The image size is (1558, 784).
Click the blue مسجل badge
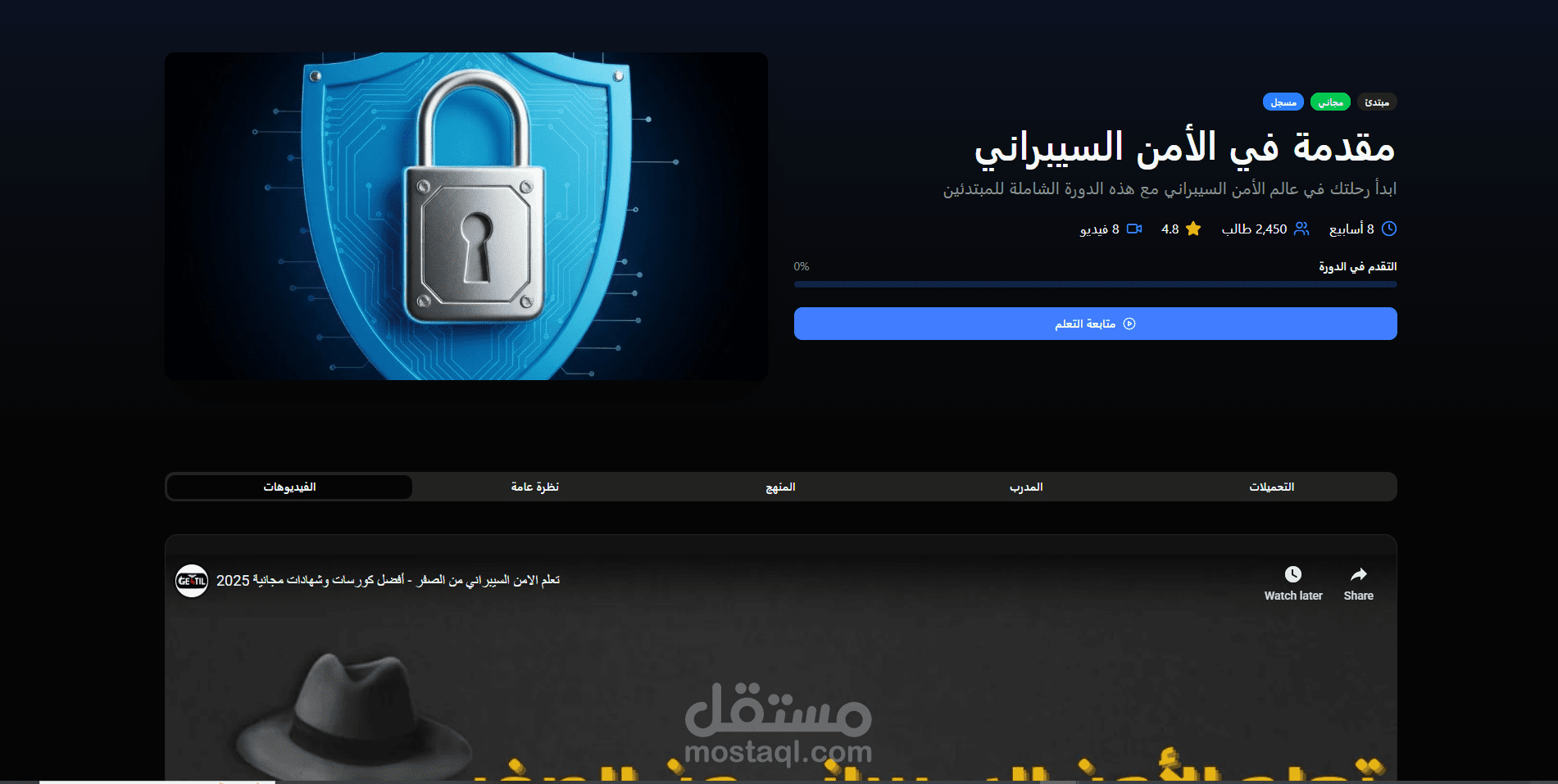1283,102
